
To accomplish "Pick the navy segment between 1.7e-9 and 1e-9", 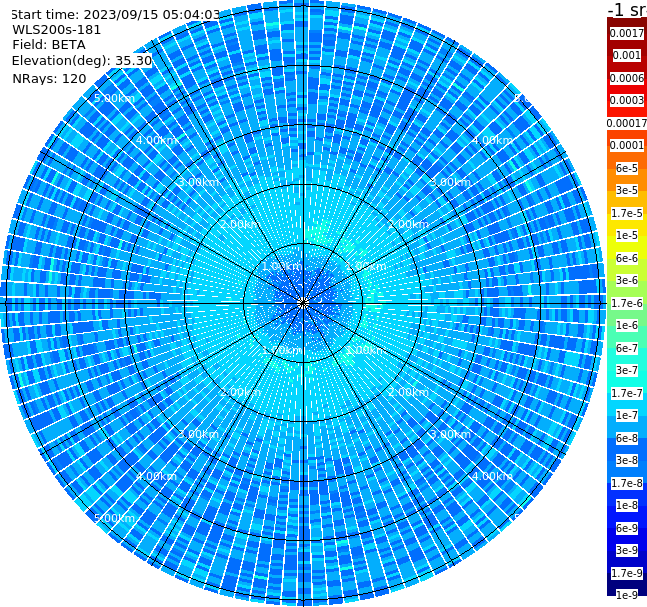I will coord(627,584).
